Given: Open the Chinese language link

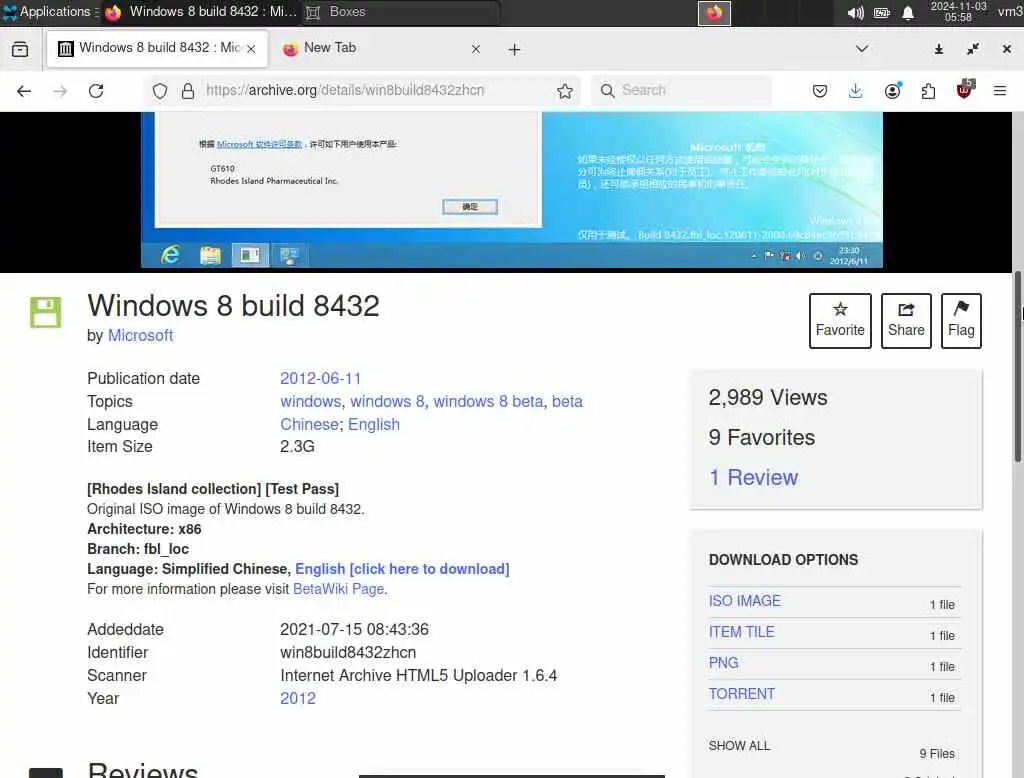Looking at the screenshot, I should point(309,425).
